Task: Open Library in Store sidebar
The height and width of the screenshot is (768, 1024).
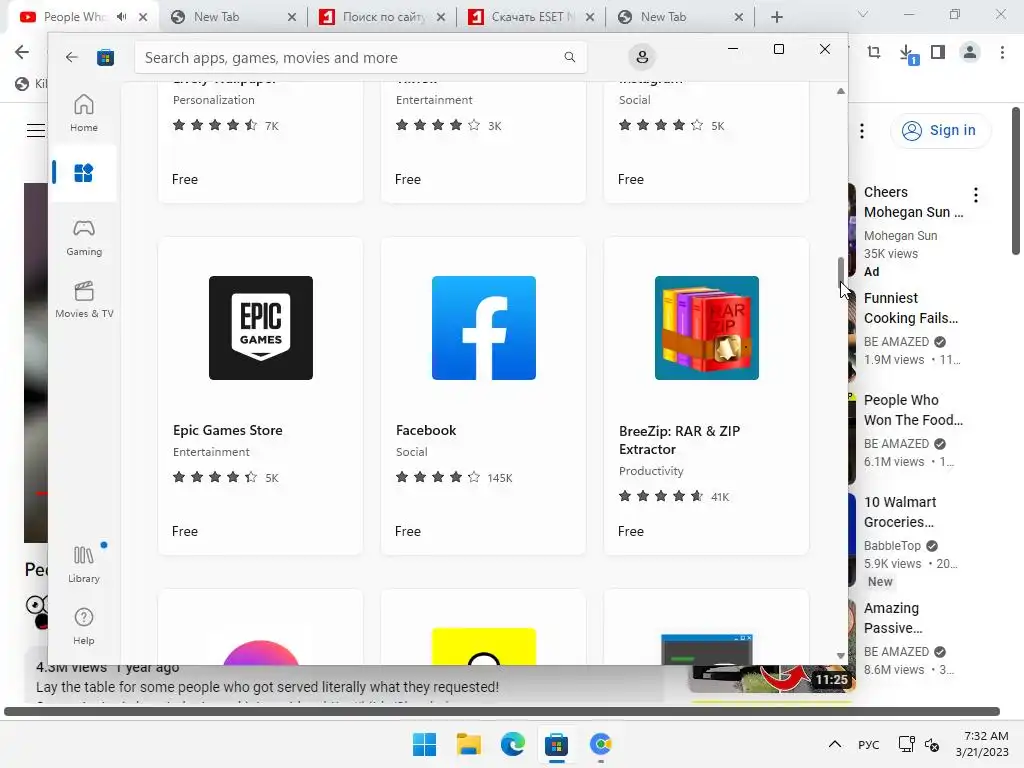Action: [x=84, y=564]
